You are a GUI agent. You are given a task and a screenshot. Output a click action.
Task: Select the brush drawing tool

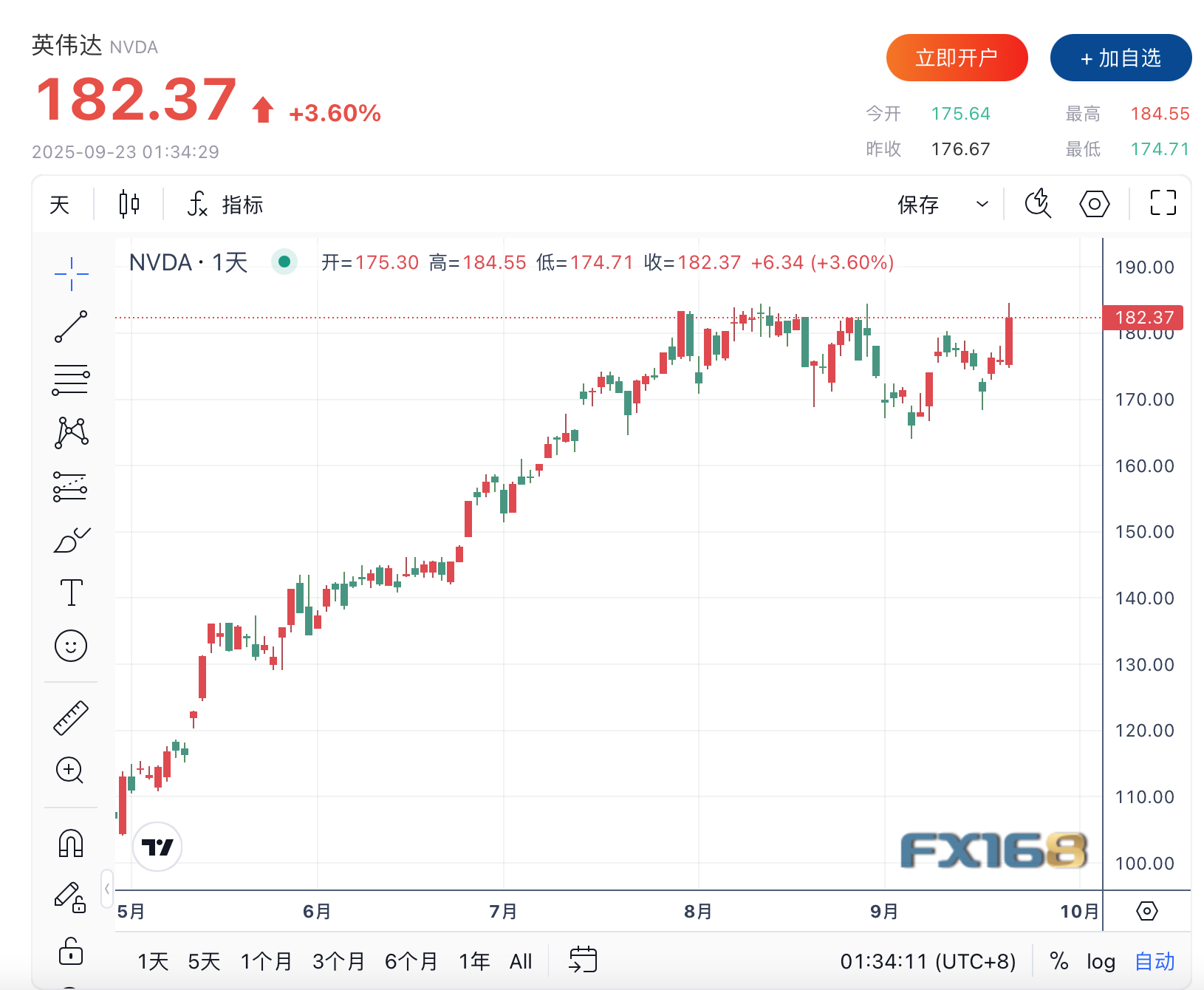click(x=71, y=540)
